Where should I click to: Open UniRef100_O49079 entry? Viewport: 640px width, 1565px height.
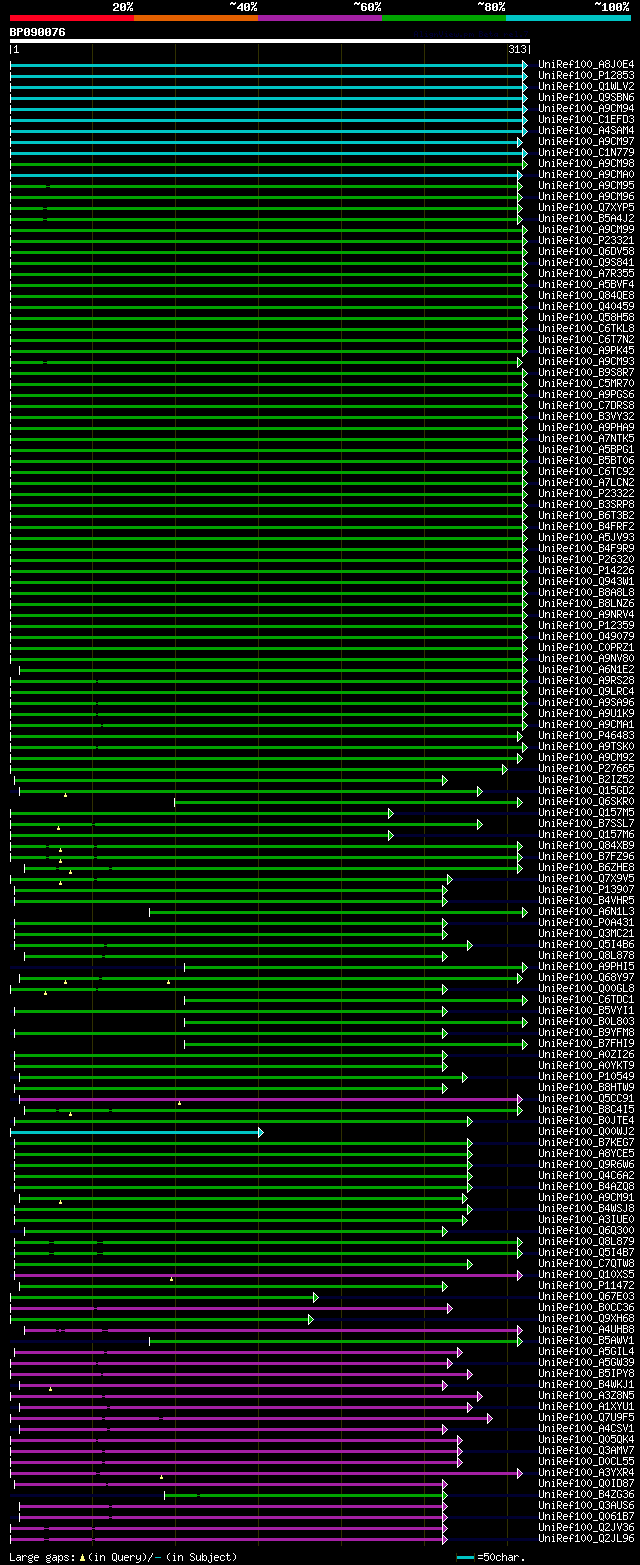point(586,637)
